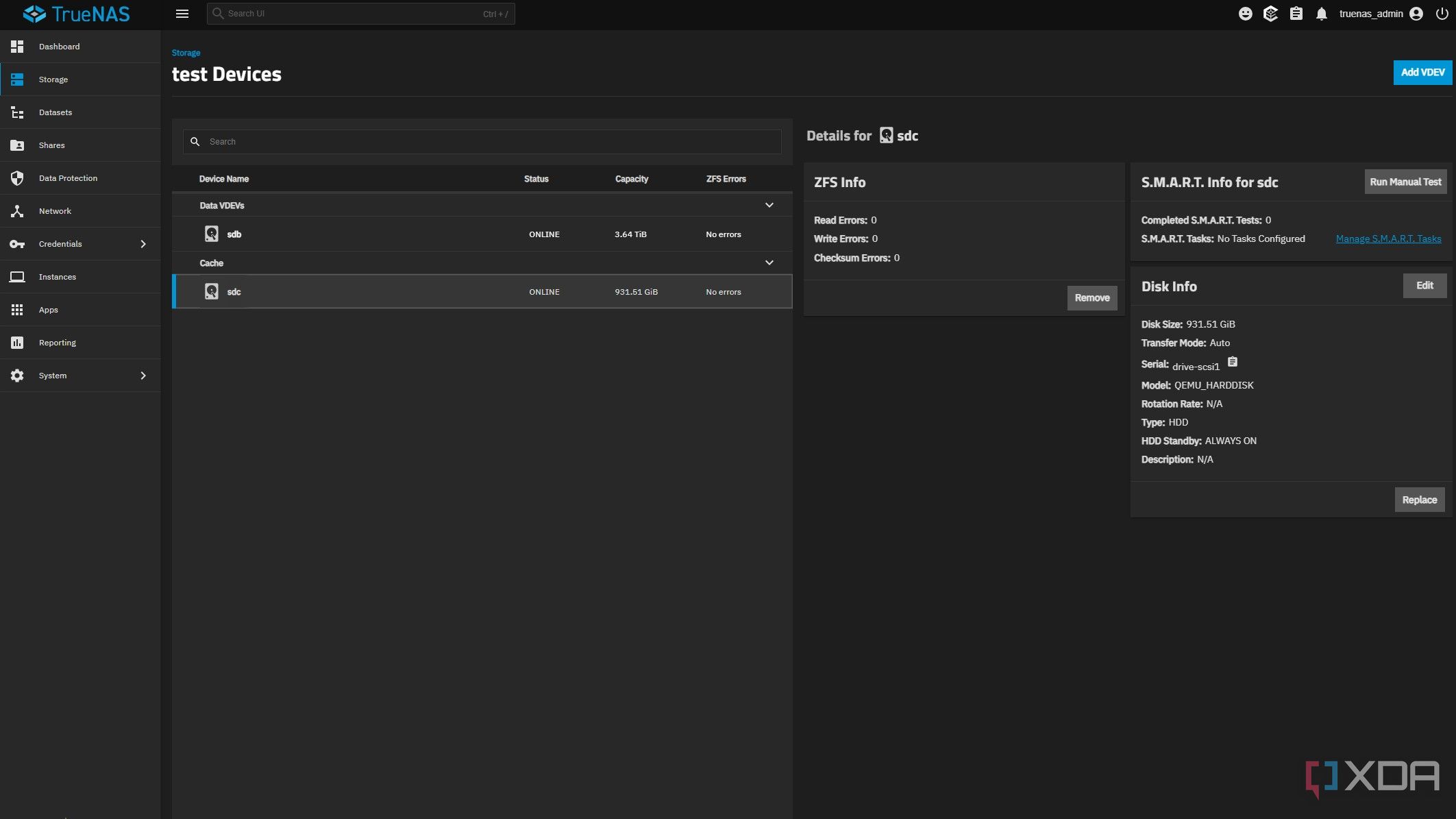Click the drive-scsi1 serial value
The image size is (1456, 819).
(x=1196, y=367)
